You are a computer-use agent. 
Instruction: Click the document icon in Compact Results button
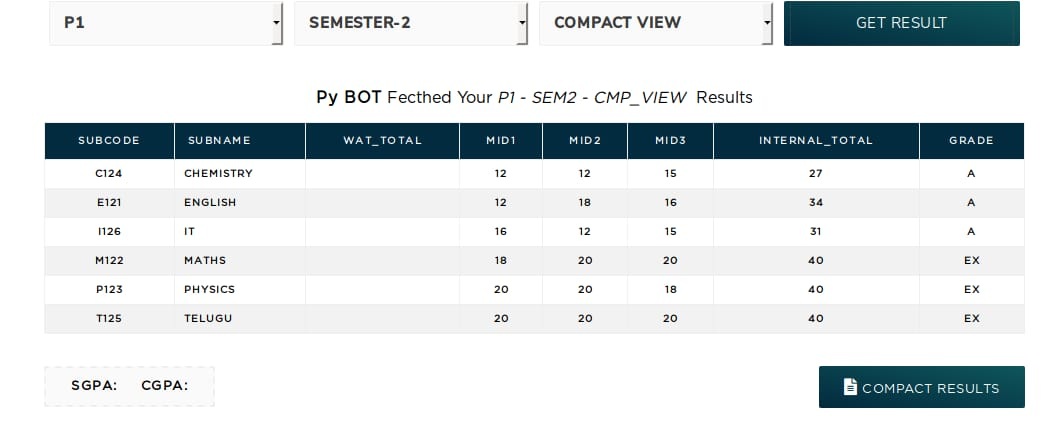point(850,387)
